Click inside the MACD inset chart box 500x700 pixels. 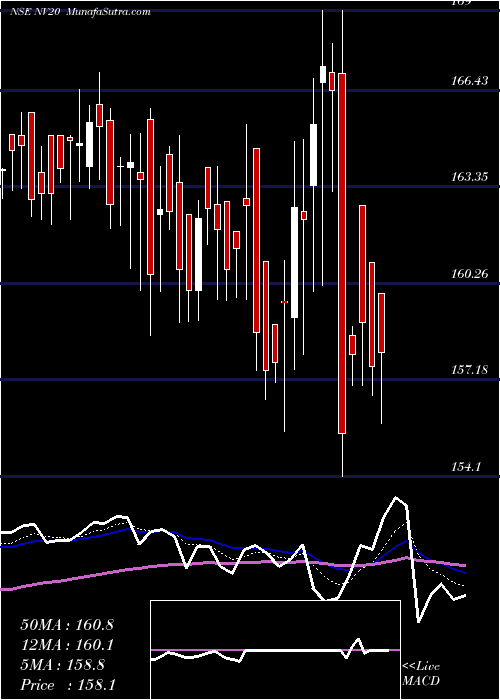pos(275,650)
